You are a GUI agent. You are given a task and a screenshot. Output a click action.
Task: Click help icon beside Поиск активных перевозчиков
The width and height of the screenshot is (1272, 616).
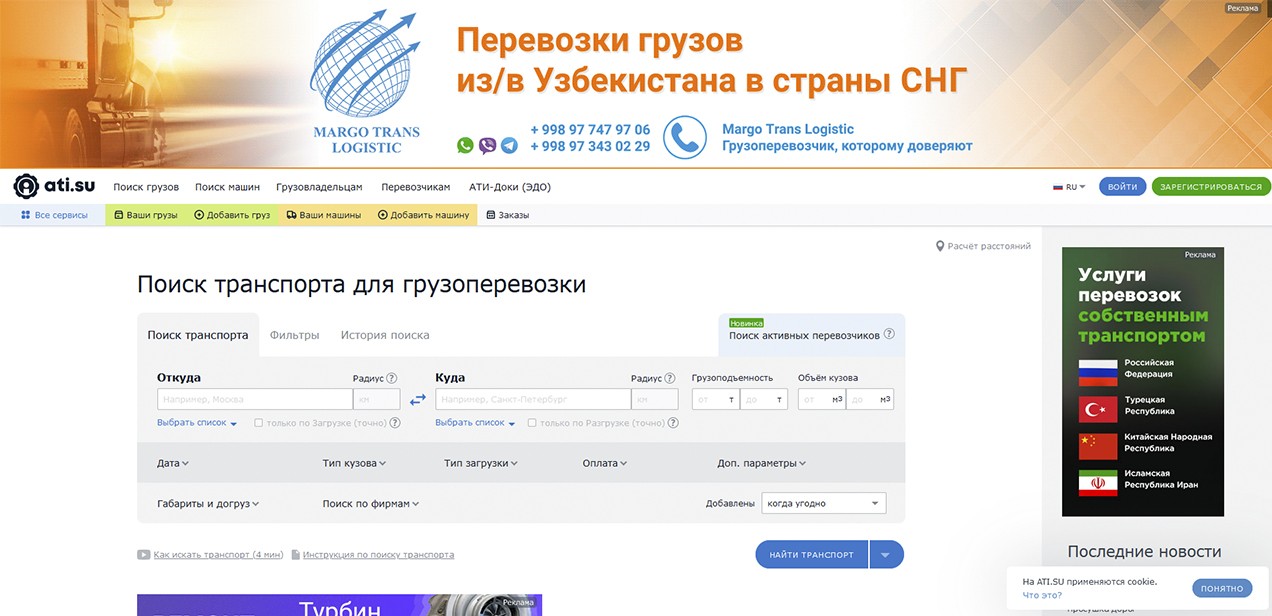tap(889, 335)
